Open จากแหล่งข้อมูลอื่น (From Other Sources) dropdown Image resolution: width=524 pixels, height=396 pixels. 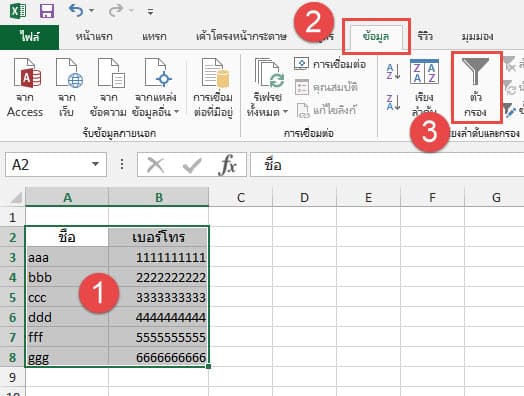156,88
